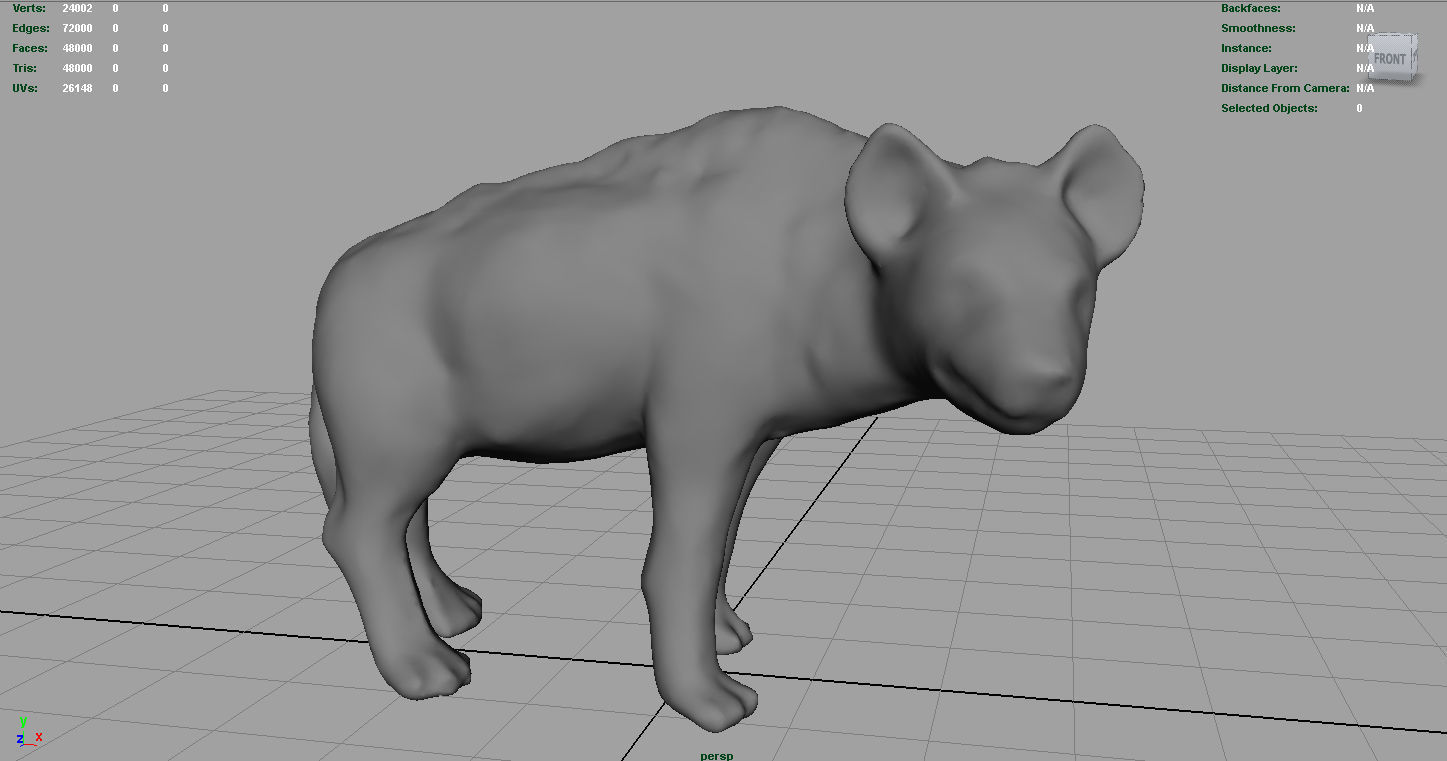This screenshot has width=1447, height=761.
Task: Click the 'Display Layer:' label
Action: (1259, 68)
